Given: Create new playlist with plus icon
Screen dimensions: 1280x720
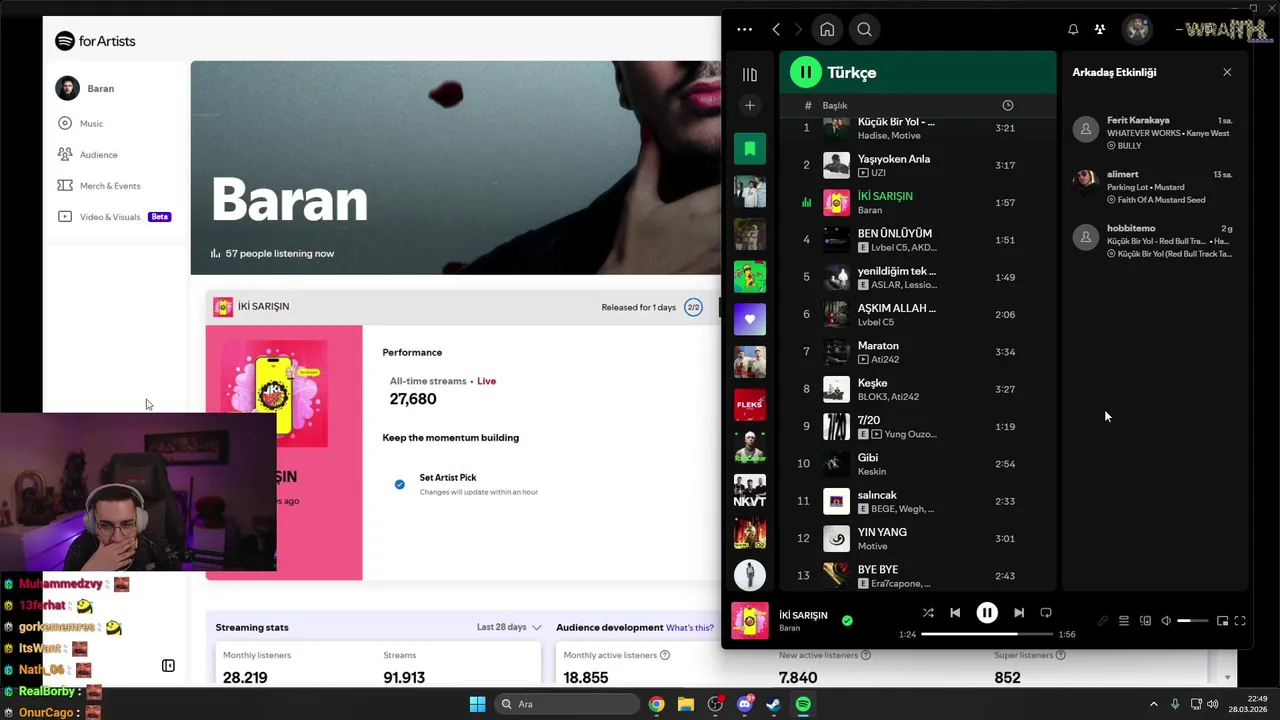Looking at the screenshot, I should tap(750, 105).
